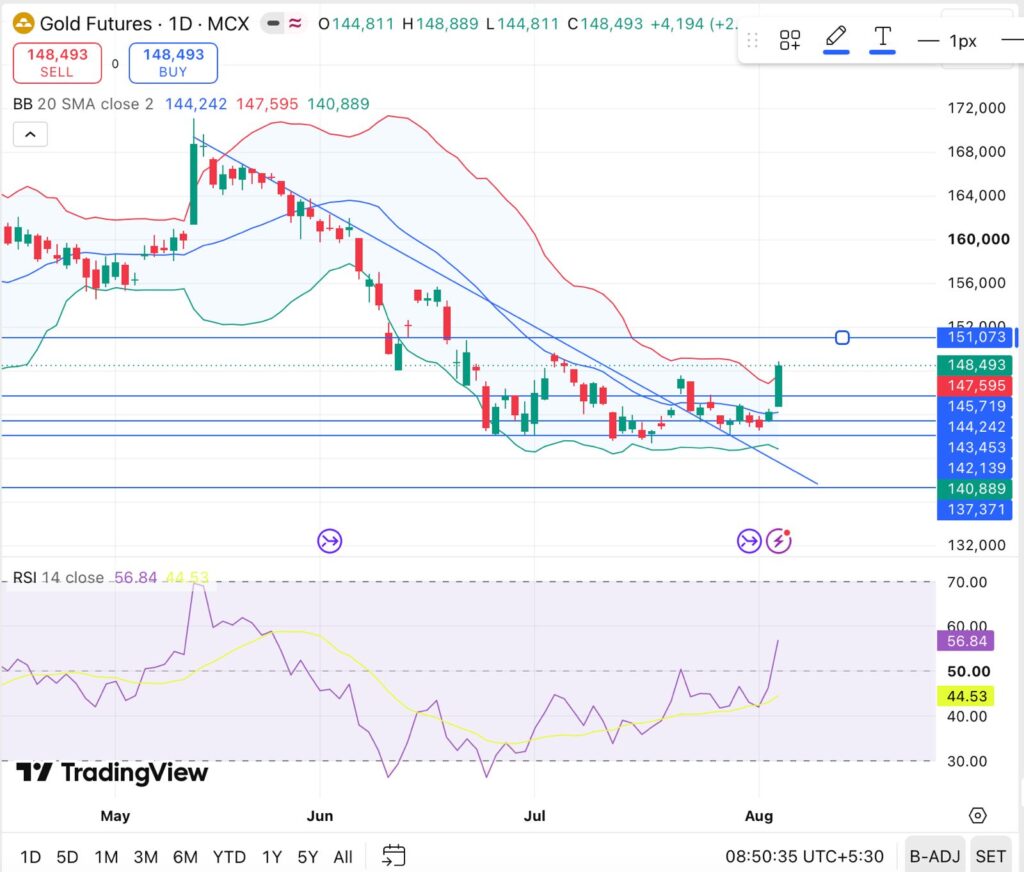Switch to 5D time range

[67, 856]
